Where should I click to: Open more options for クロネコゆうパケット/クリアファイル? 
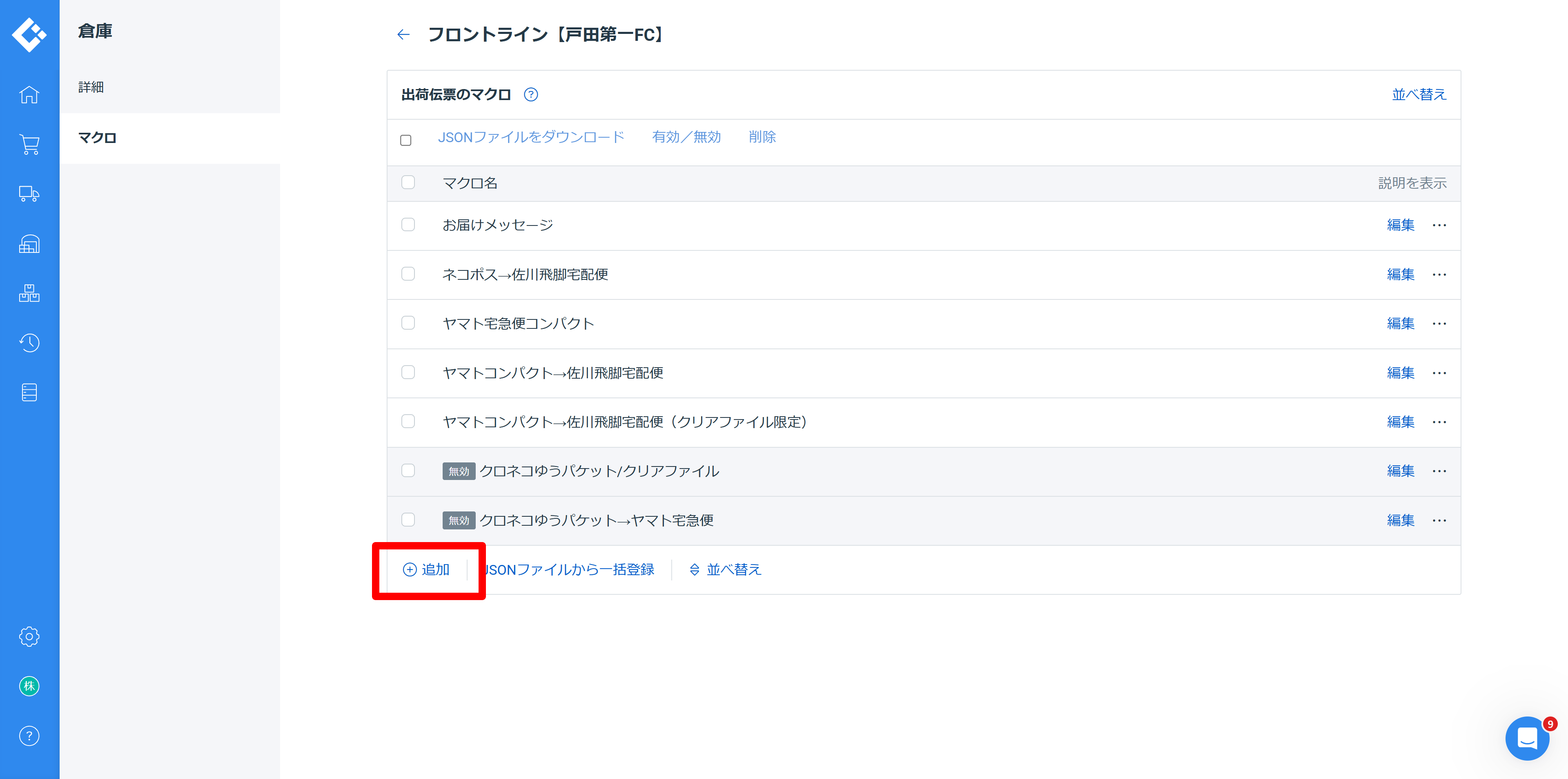[x=1439, y=471]
